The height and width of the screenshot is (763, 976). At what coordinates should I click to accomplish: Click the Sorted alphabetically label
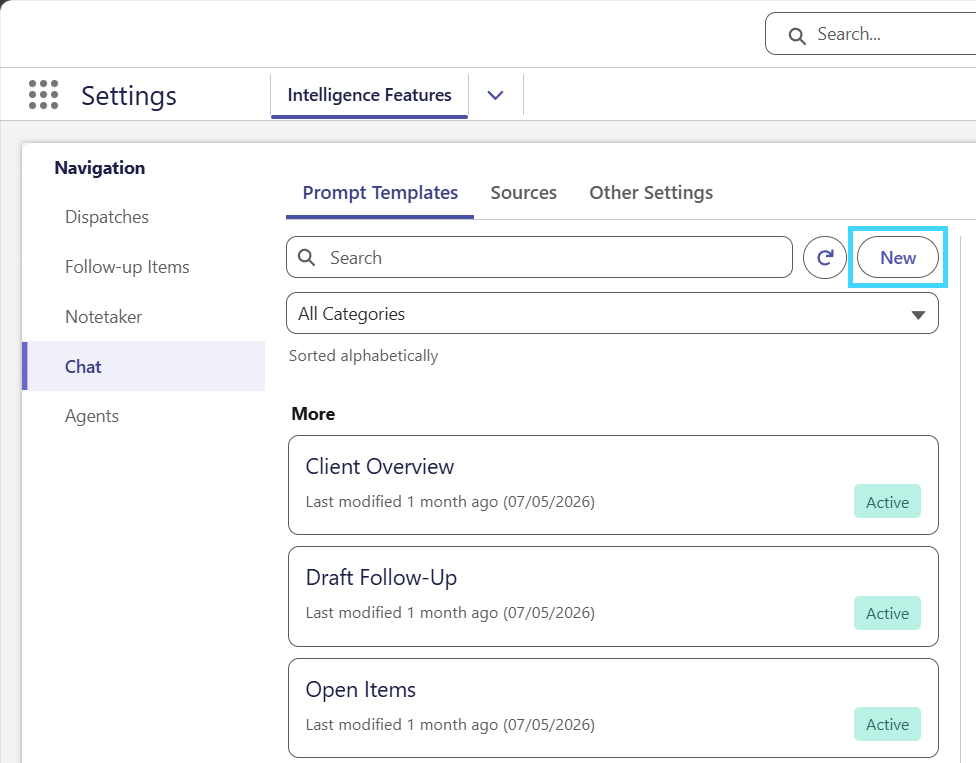click(x=364, y=356)
